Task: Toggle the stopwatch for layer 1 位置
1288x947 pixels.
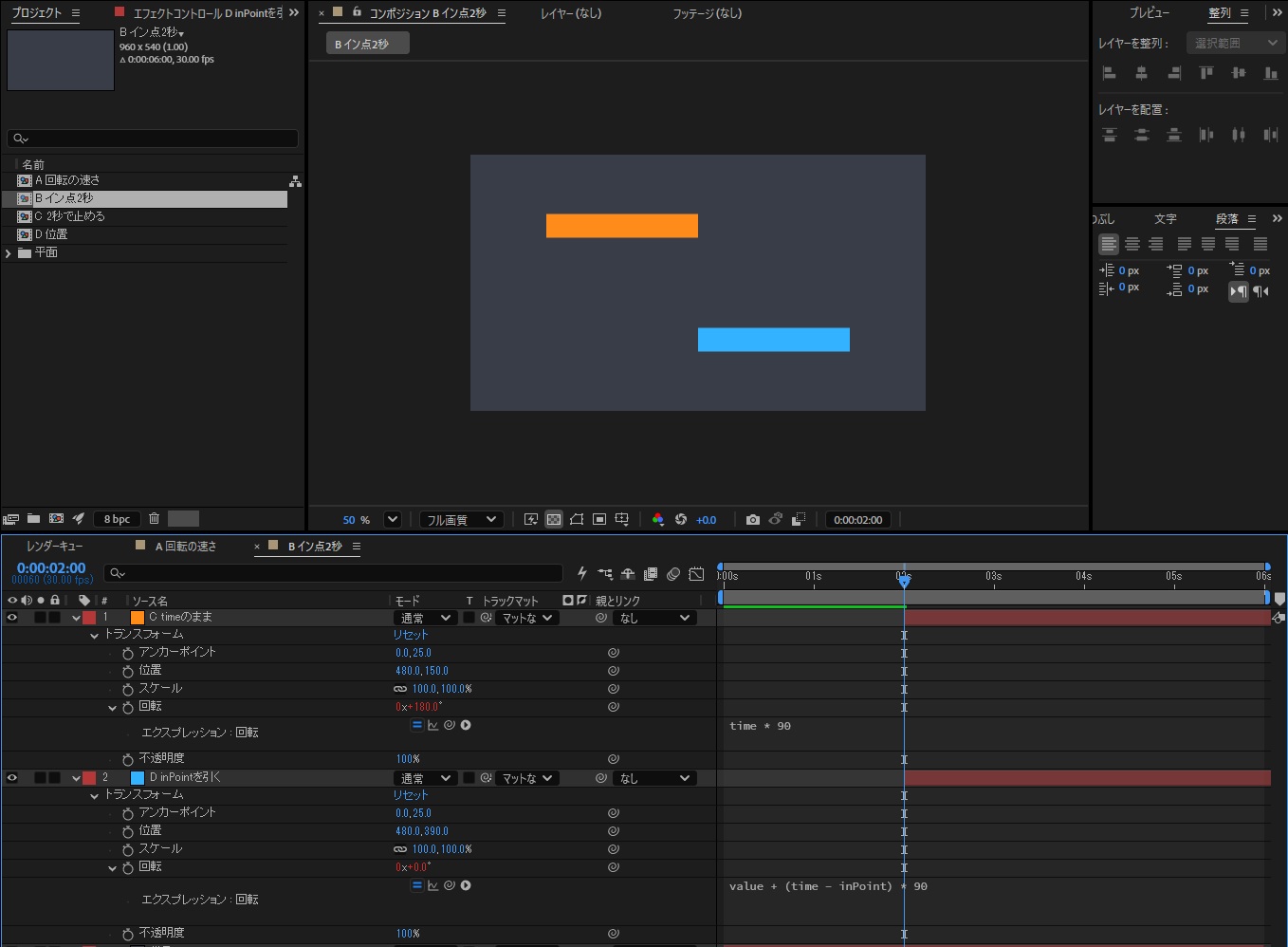Action: coord(128,671)
